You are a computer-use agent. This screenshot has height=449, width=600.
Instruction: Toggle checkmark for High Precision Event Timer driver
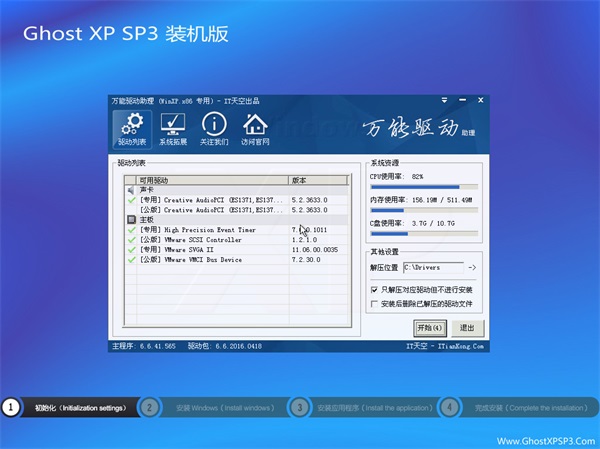[132, 230]
